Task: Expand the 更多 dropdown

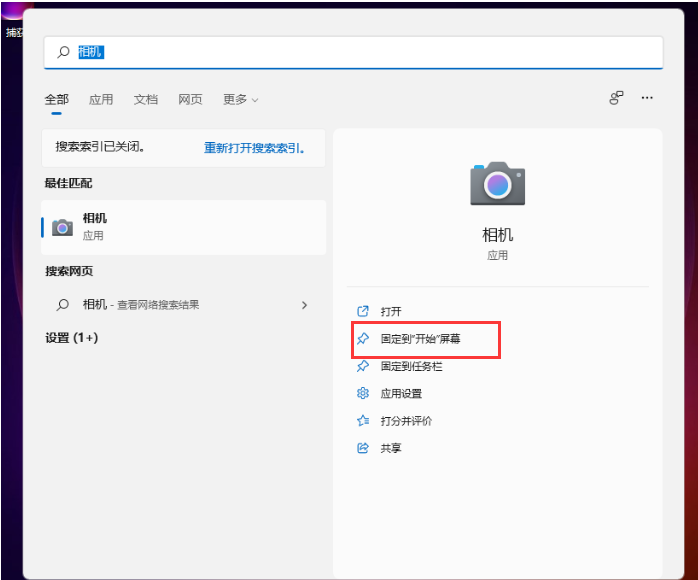Action: tap(240, 99)
